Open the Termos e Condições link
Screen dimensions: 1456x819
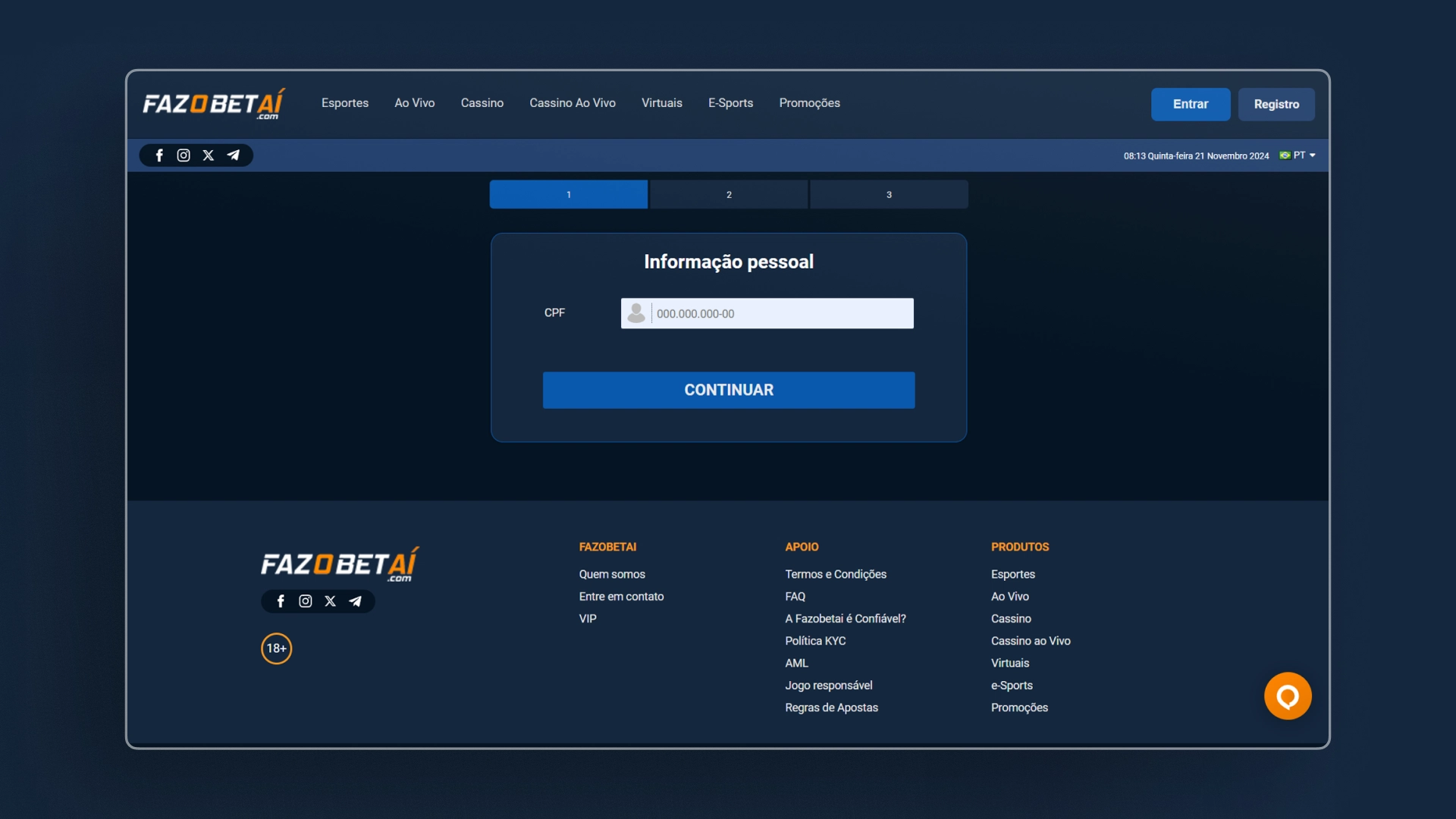(x=836, y=575)
